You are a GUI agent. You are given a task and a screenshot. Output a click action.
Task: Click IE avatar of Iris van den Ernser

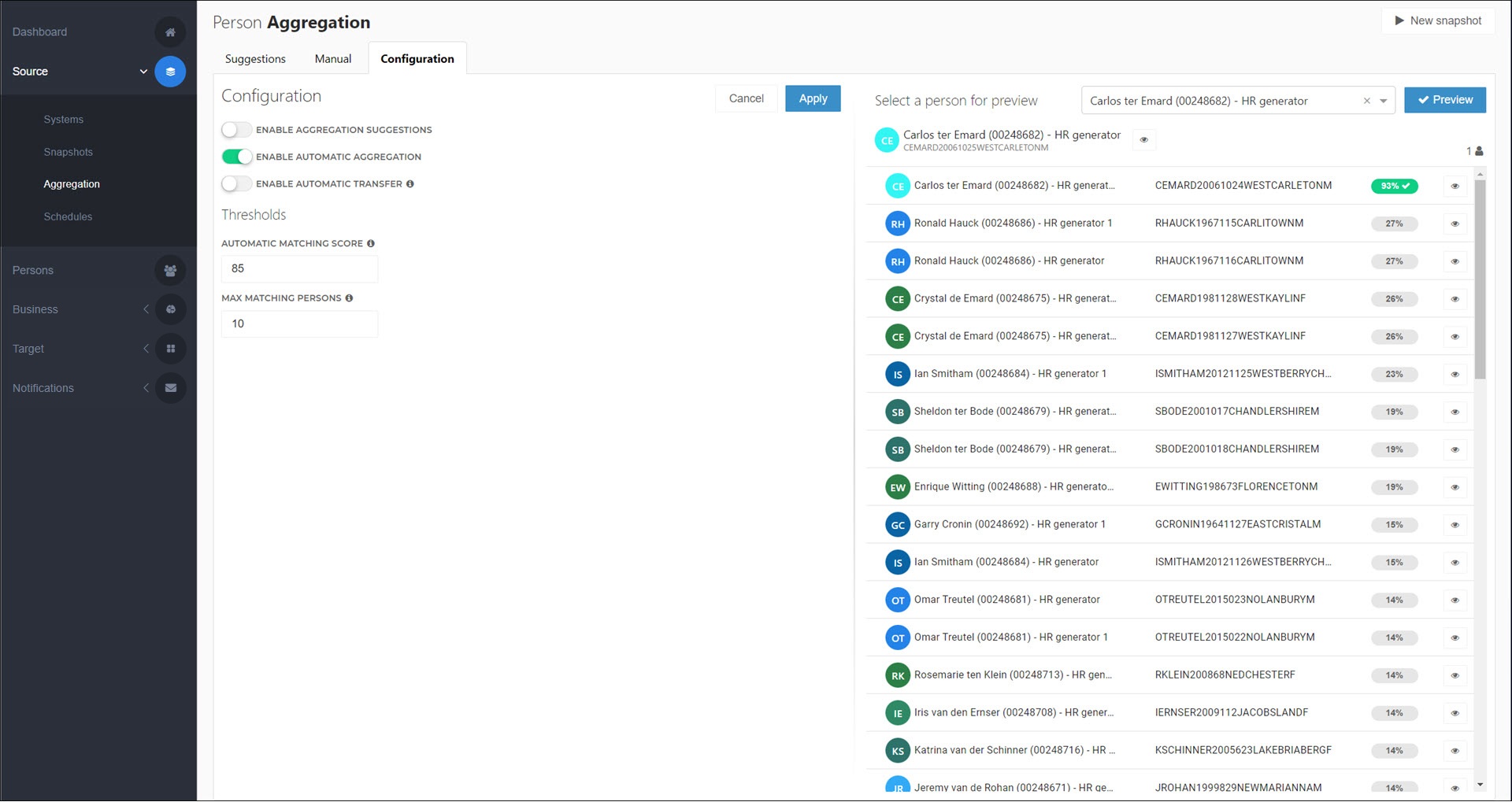click(898, 713)
